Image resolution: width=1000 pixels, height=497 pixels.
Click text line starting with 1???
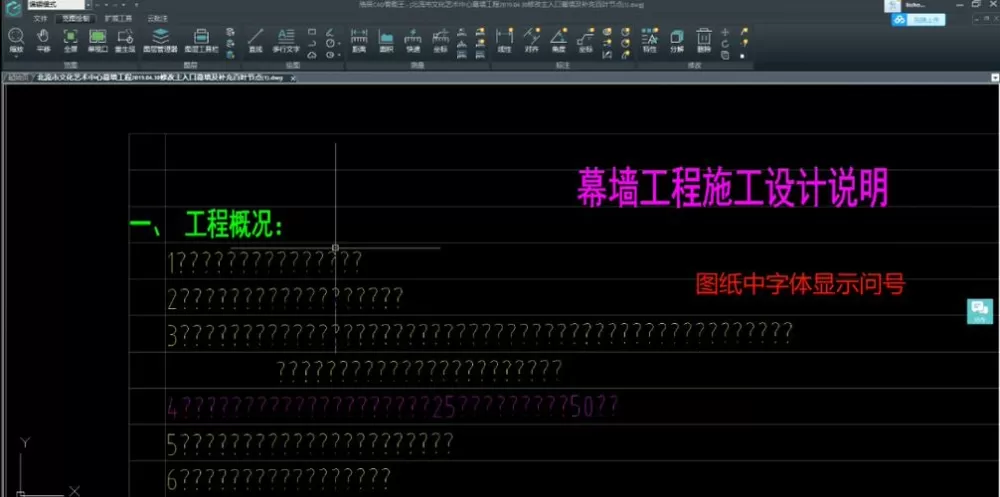[x=265, y=262]
